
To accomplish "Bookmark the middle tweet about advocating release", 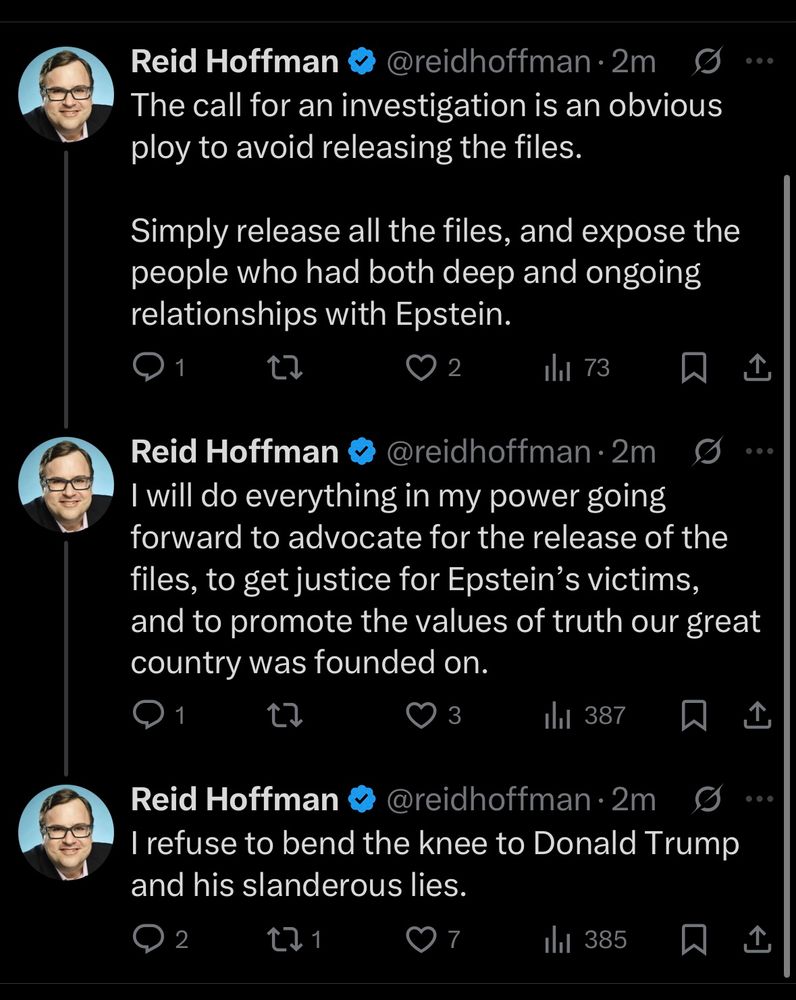I will [694, 715].
